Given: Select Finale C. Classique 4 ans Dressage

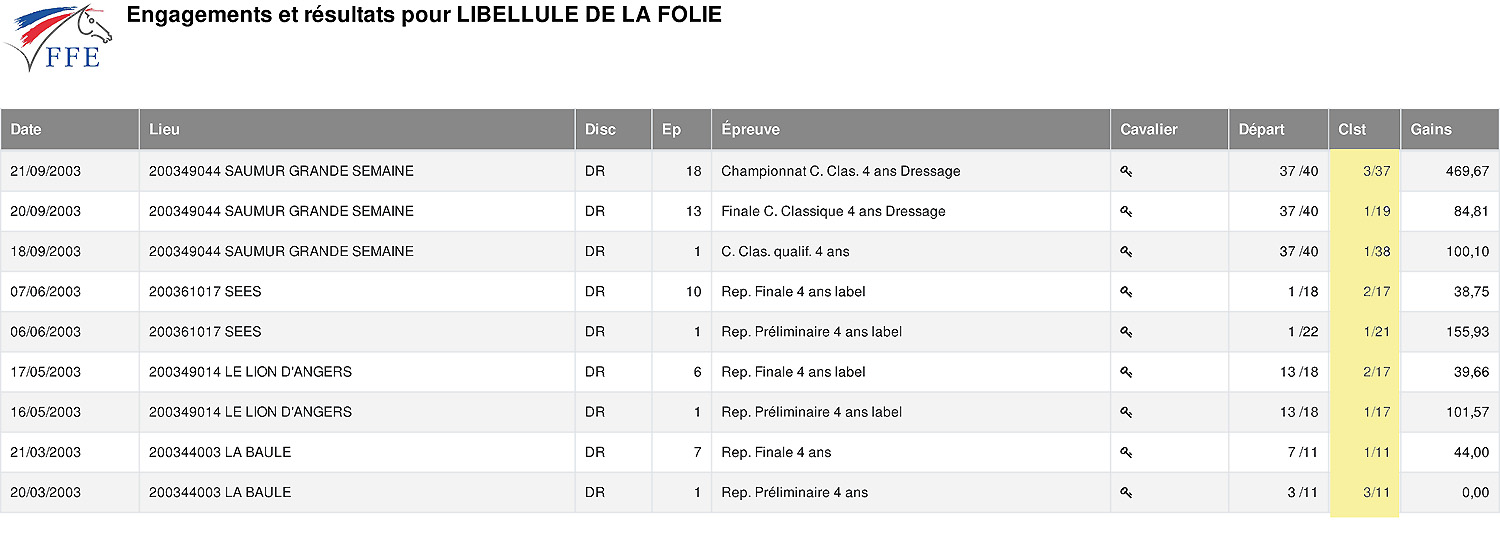Looking at the screenshot, I should [x=833, y=211].
